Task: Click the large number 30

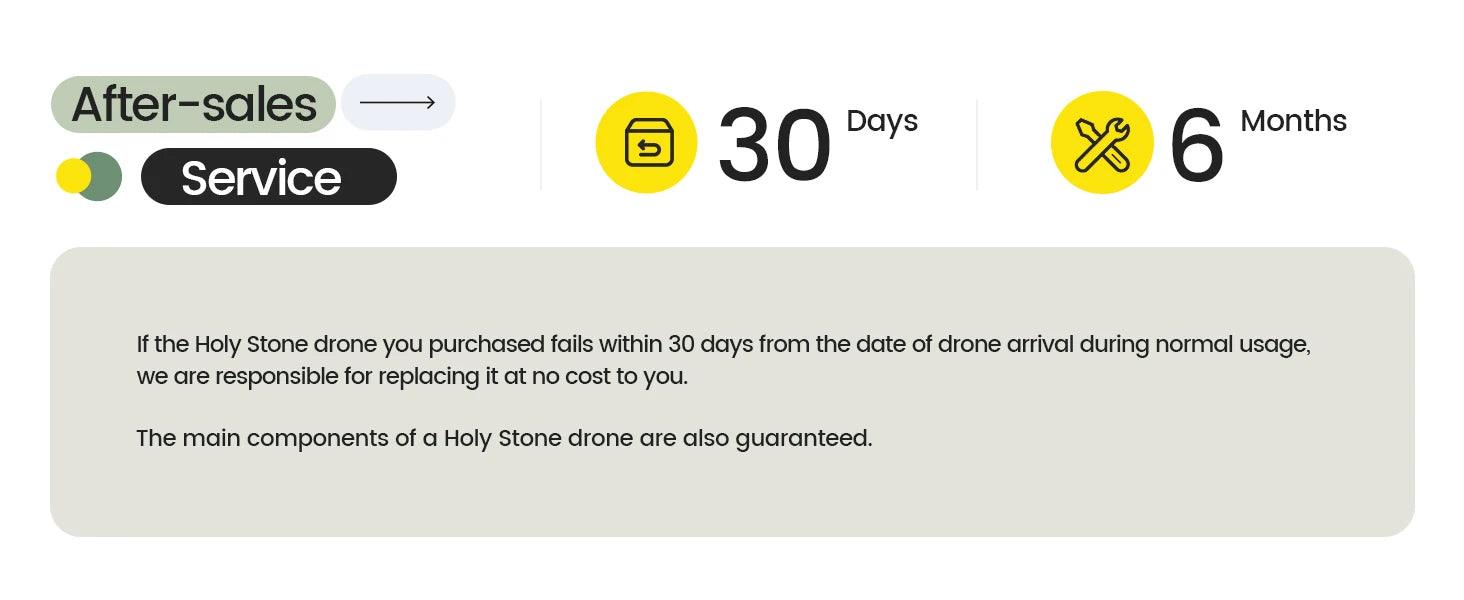Action: pyautogui.click(x=774, y=147)
